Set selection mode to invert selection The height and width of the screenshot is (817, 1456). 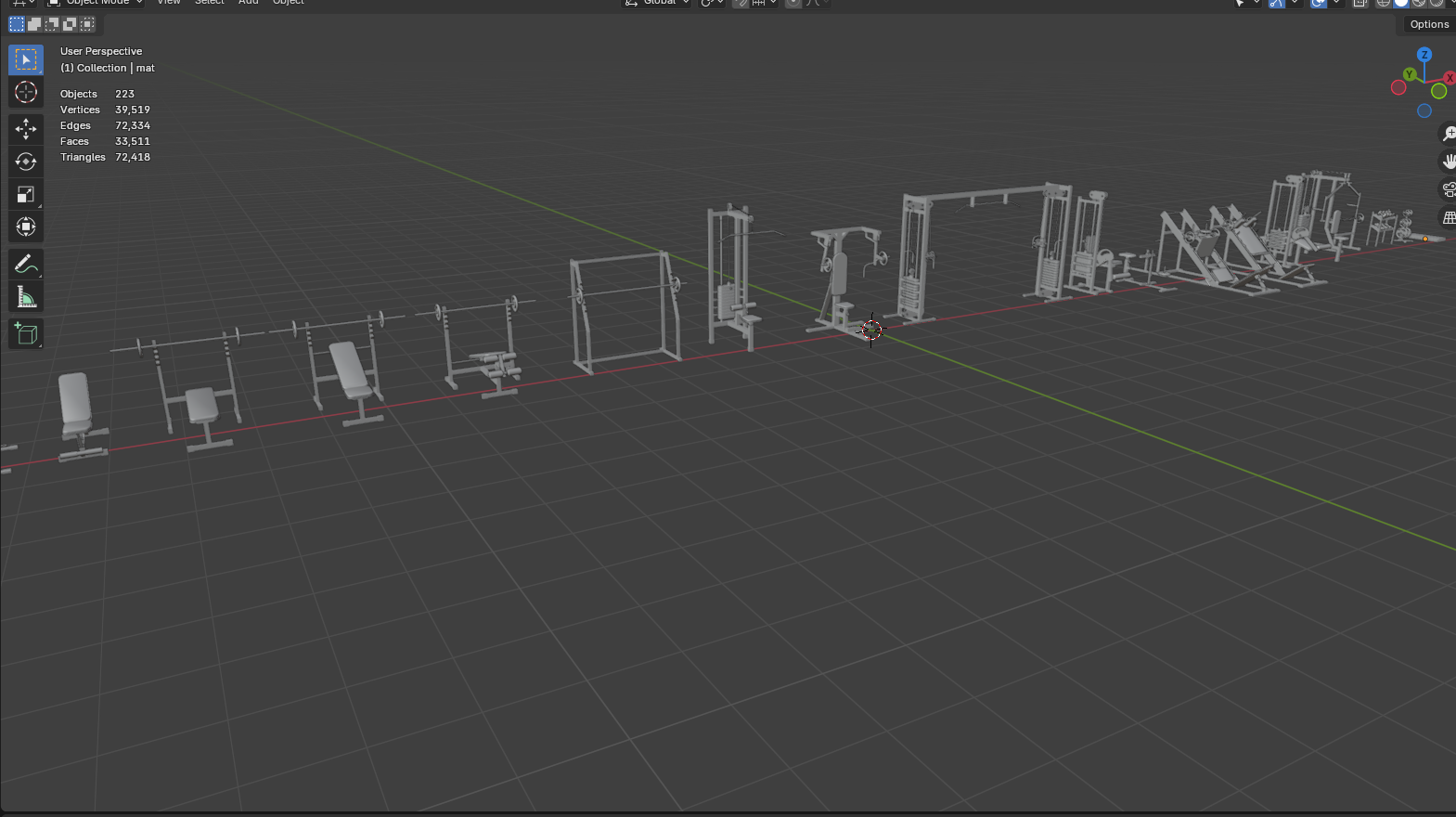[70, 24]
